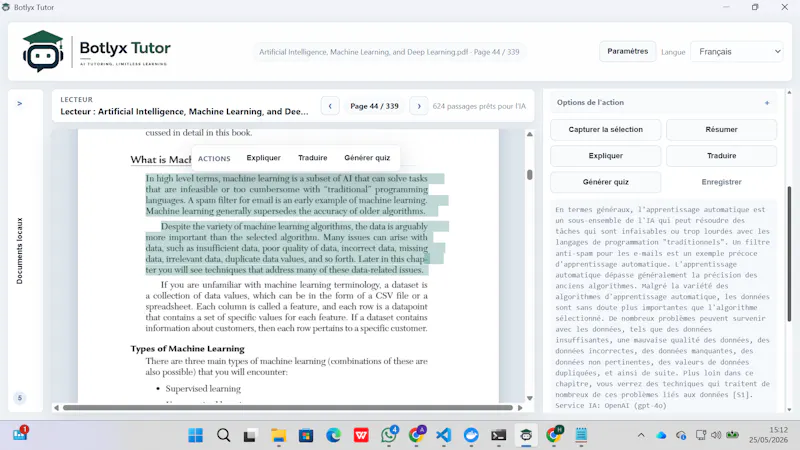Click the reader horizontal scrollbar thumb
Image resolution: width=800 pixels, height=450 pixels.
287,408
